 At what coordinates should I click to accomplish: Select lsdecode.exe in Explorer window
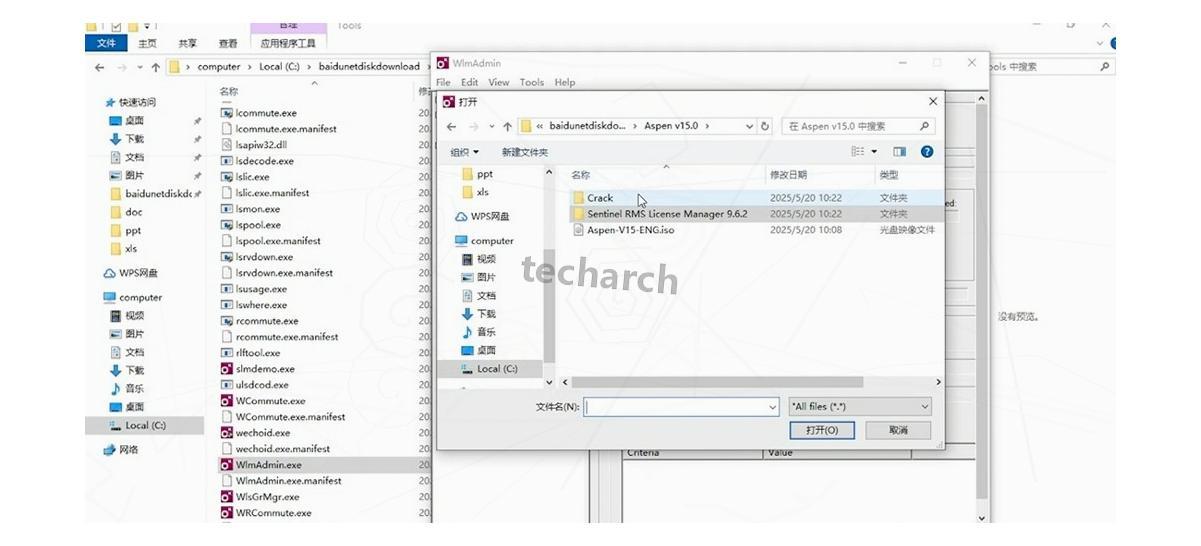pyautogui.click(x=257, y=161)
